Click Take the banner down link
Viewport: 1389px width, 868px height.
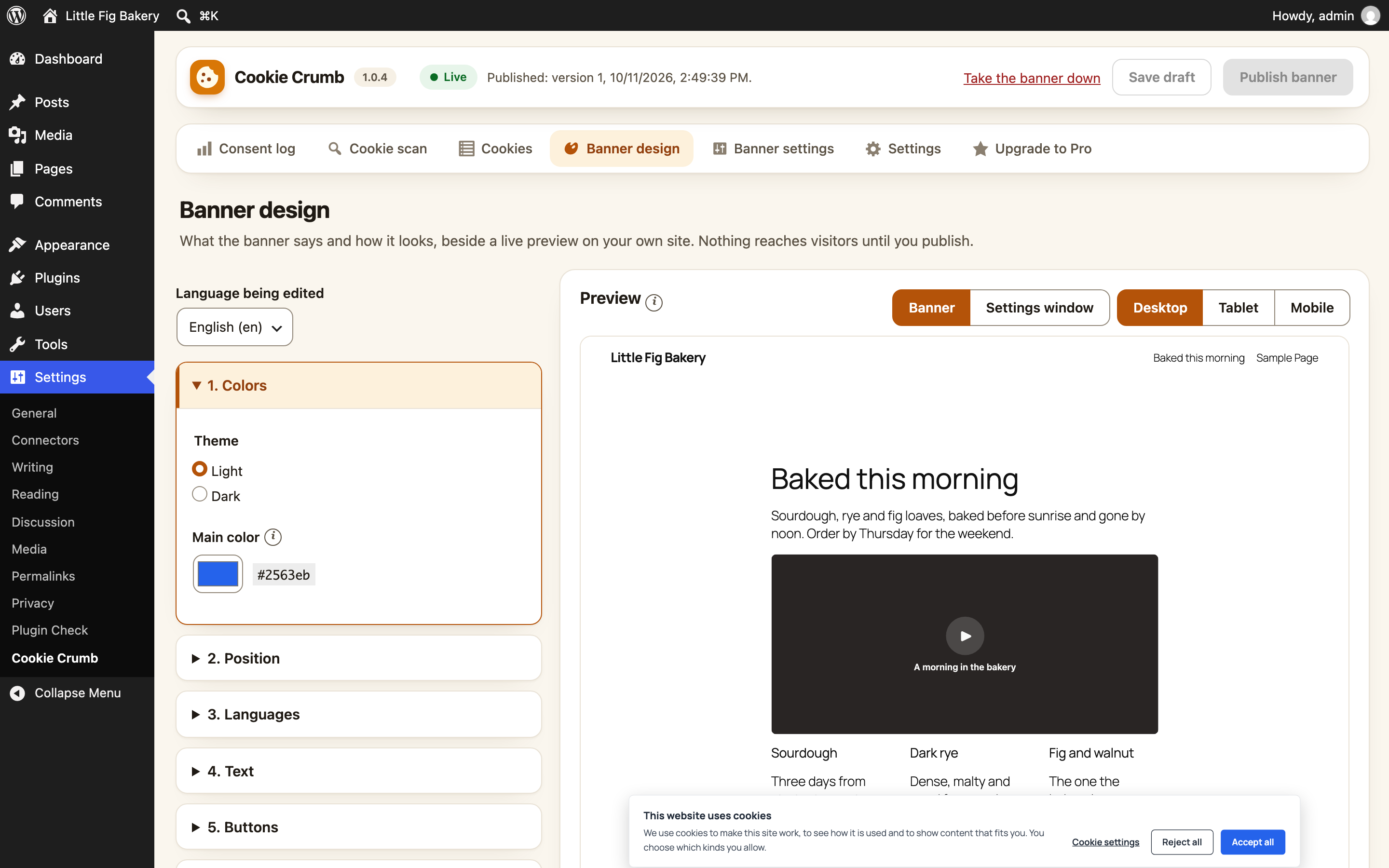click(x=1032, y=78)
